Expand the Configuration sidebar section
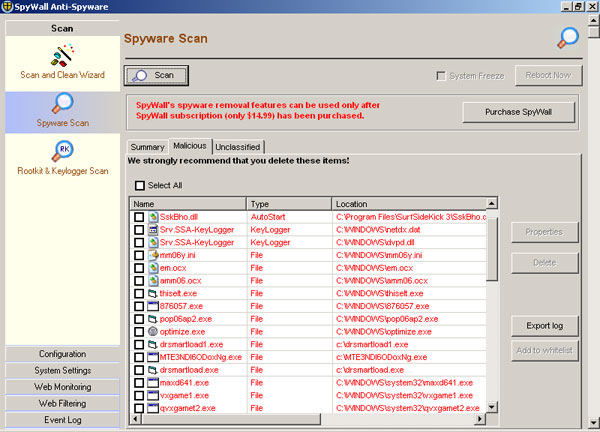 point(62,354)
